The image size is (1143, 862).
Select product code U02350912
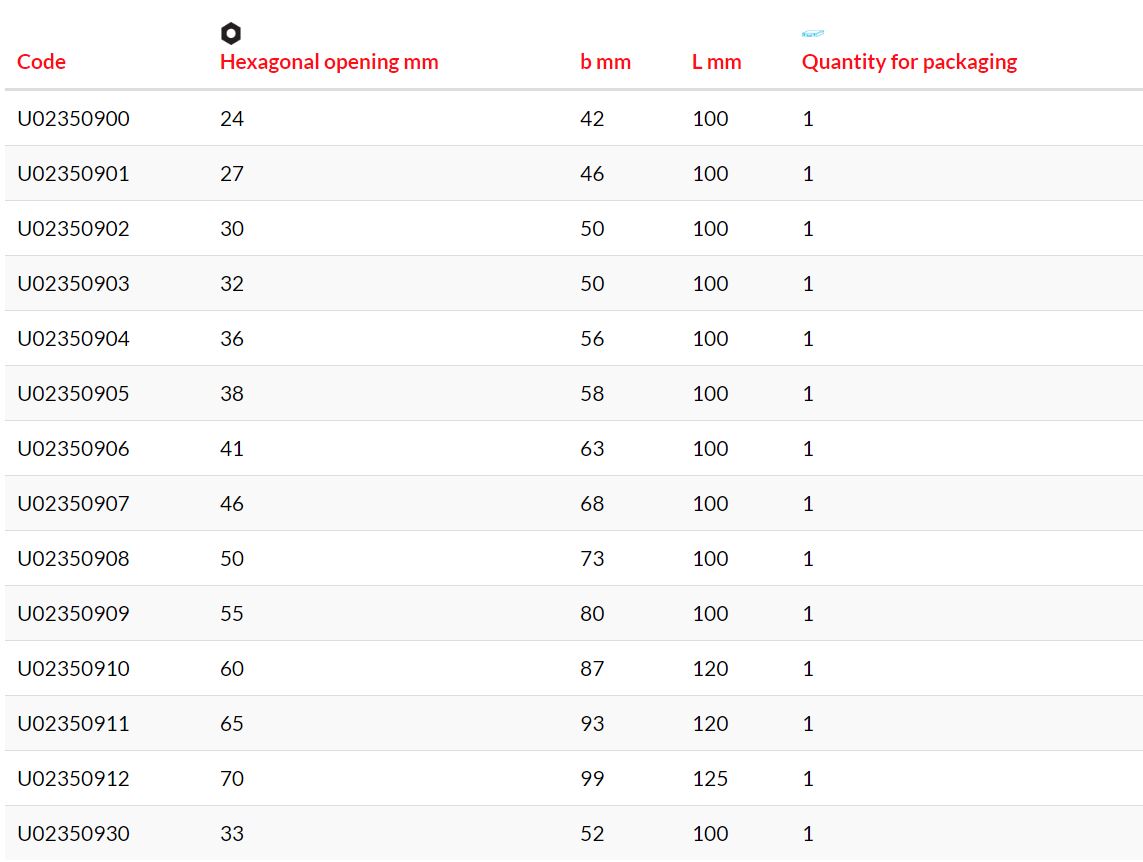[x=74, y=778]
